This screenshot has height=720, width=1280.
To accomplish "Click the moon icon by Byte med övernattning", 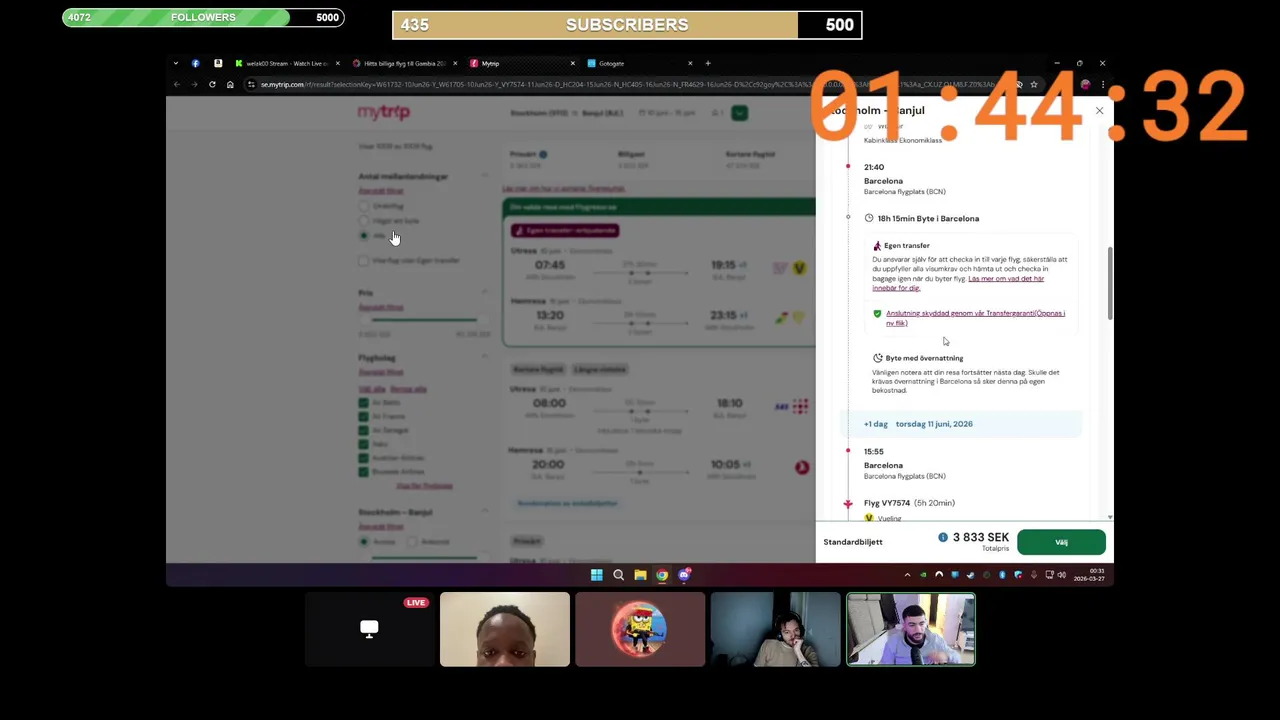I will (x=877, y=357).
